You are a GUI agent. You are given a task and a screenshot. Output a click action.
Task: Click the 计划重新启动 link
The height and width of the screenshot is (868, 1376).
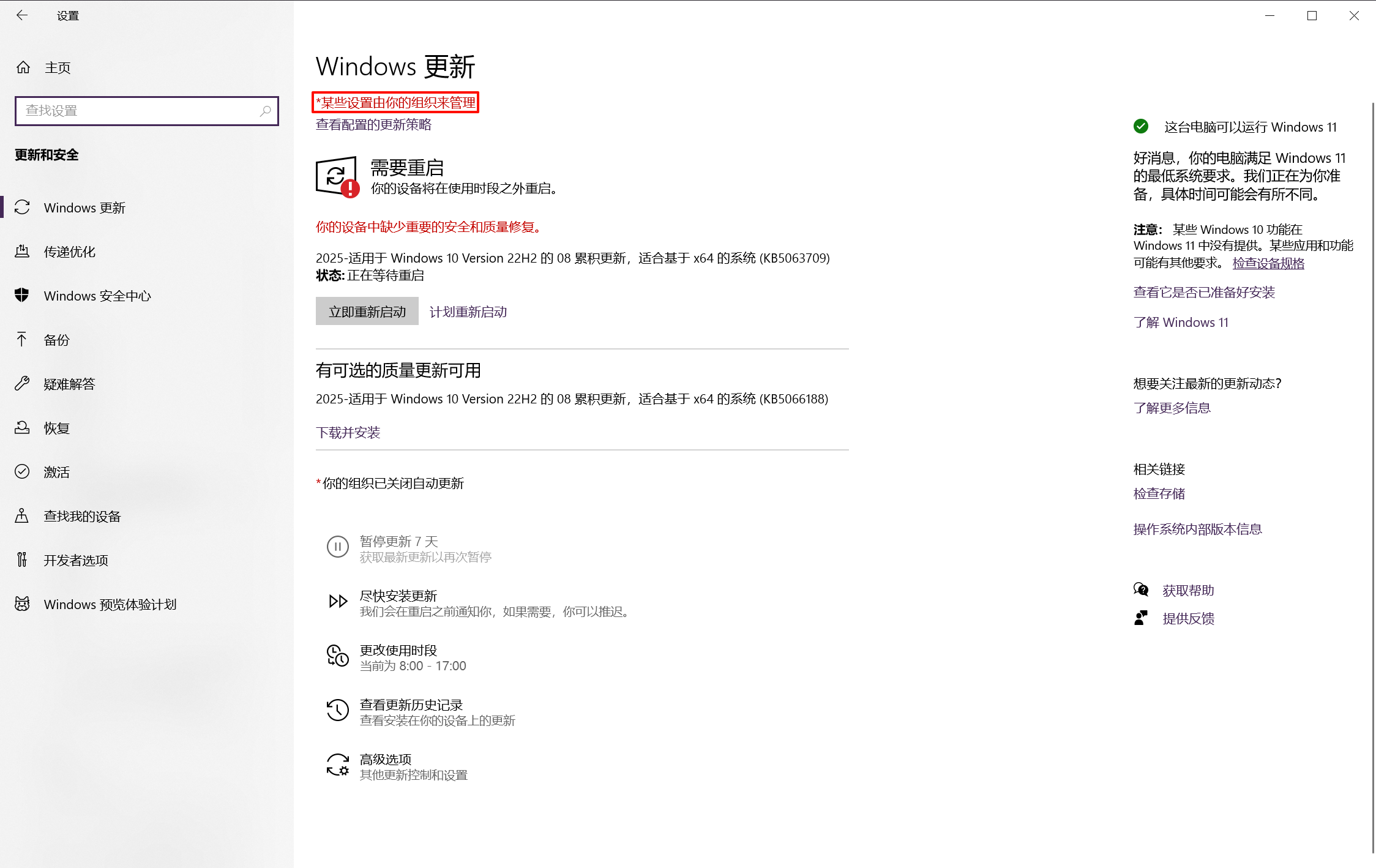[x=468, y=312]
